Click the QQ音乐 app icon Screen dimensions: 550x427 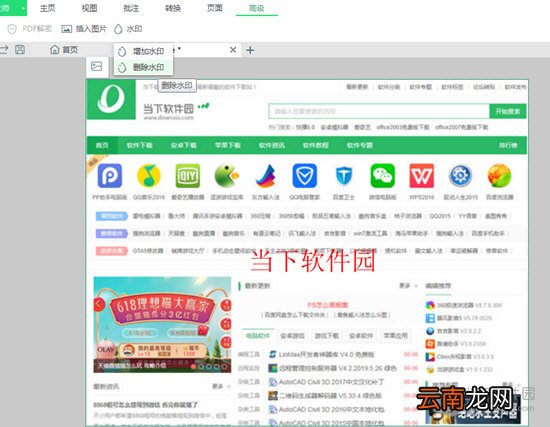coord(149,176)
